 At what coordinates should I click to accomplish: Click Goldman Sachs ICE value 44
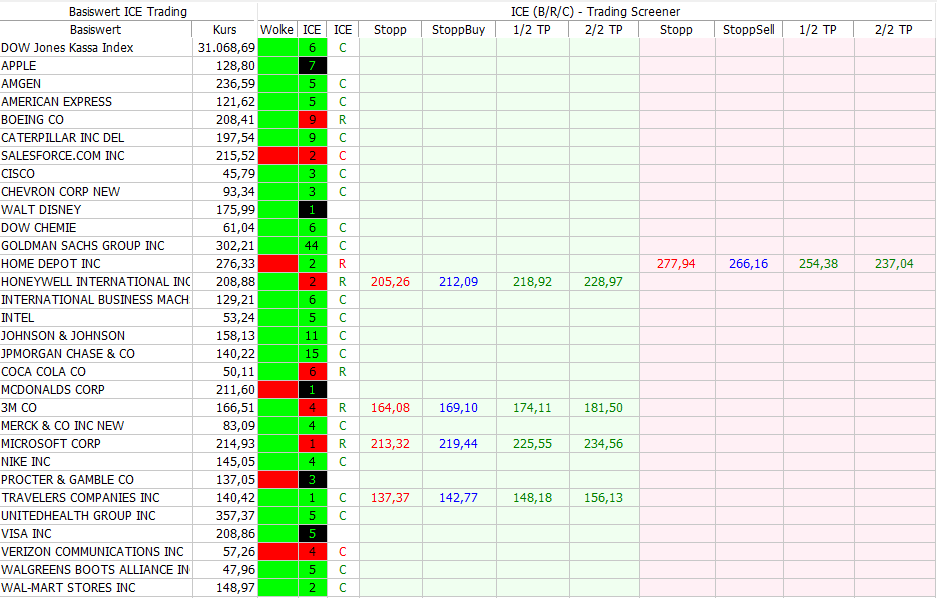click(x=312, y=246)
